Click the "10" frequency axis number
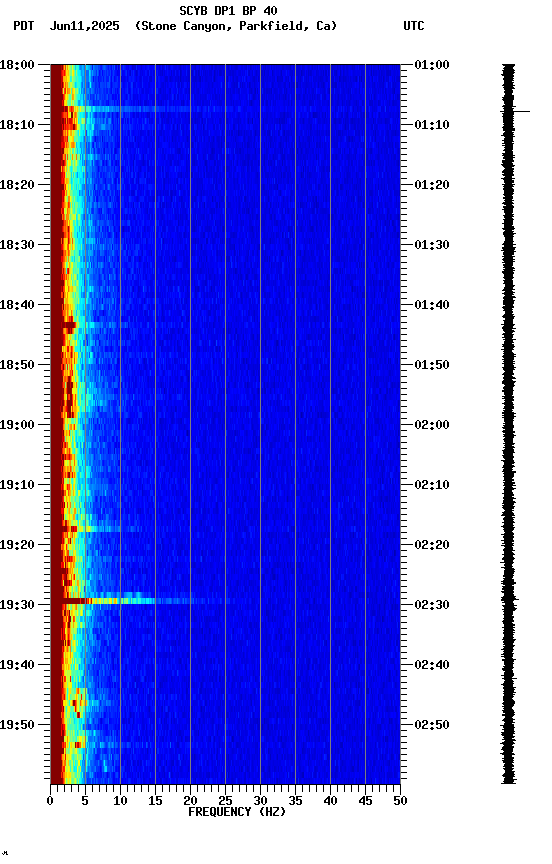 tap(120, 801)
